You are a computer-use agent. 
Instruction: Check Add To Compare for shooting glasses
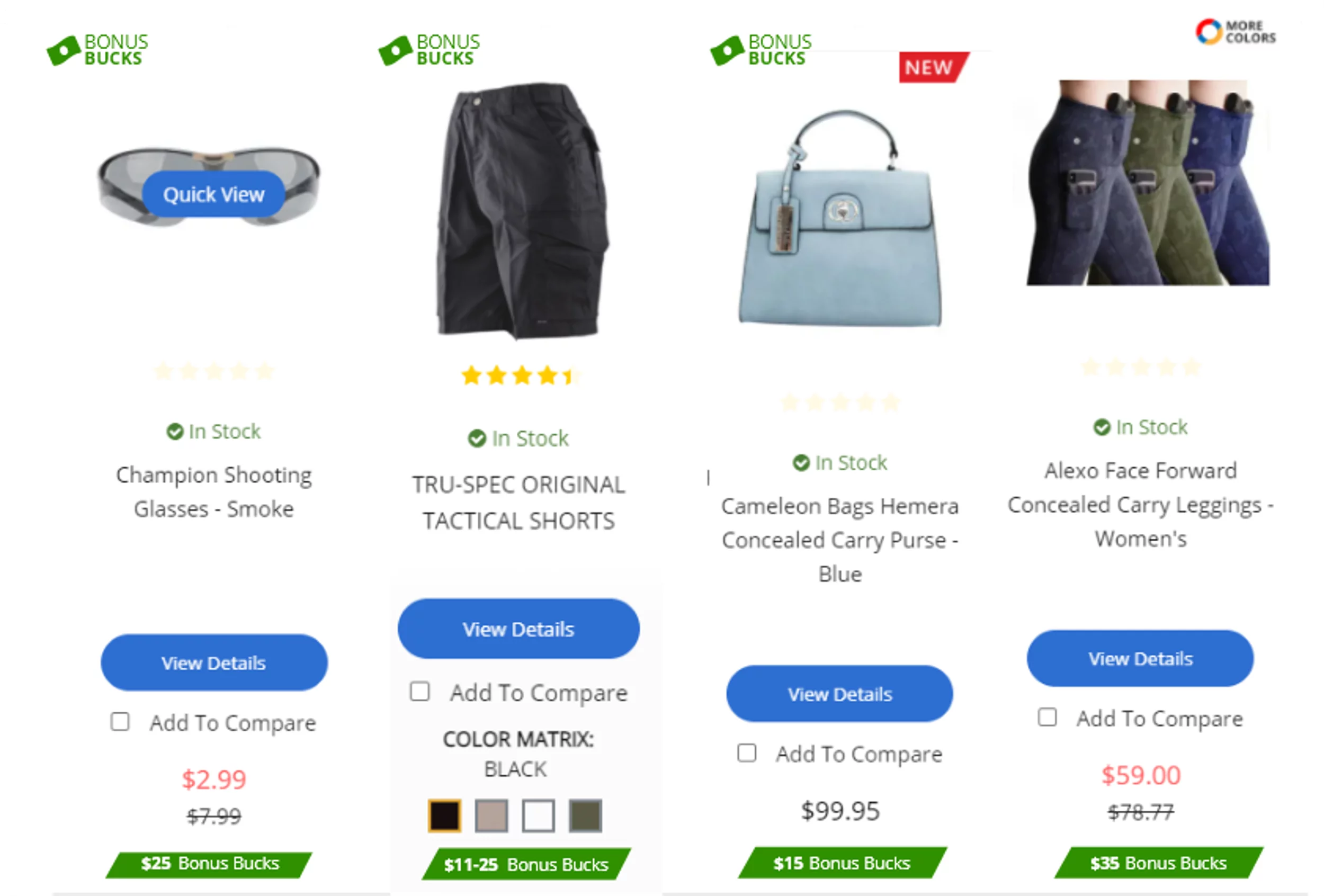click(x=120, y=722)
